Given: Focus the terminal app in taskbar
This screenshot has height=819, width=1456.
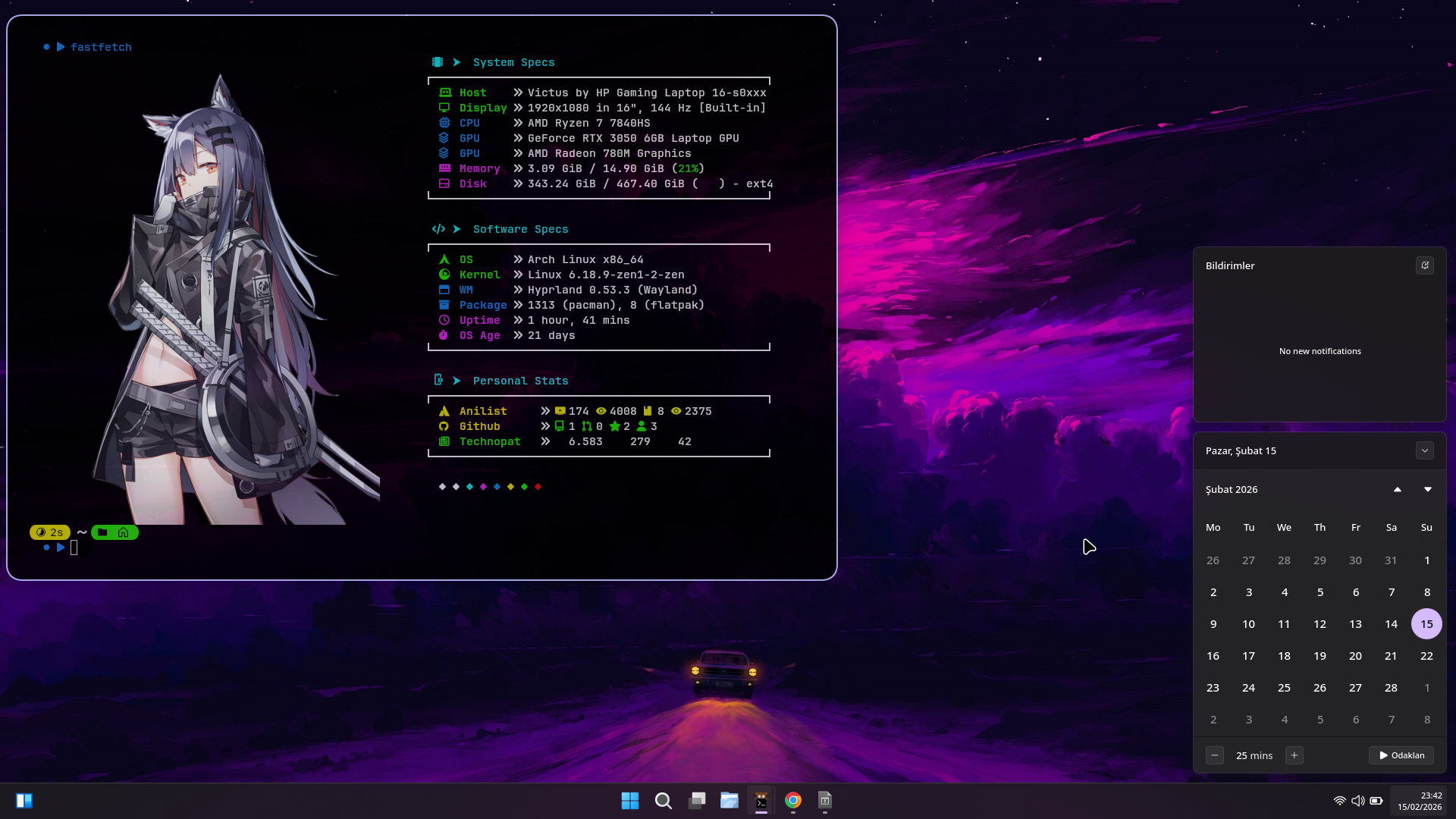Looking at the screenshot, I should 761,801.
